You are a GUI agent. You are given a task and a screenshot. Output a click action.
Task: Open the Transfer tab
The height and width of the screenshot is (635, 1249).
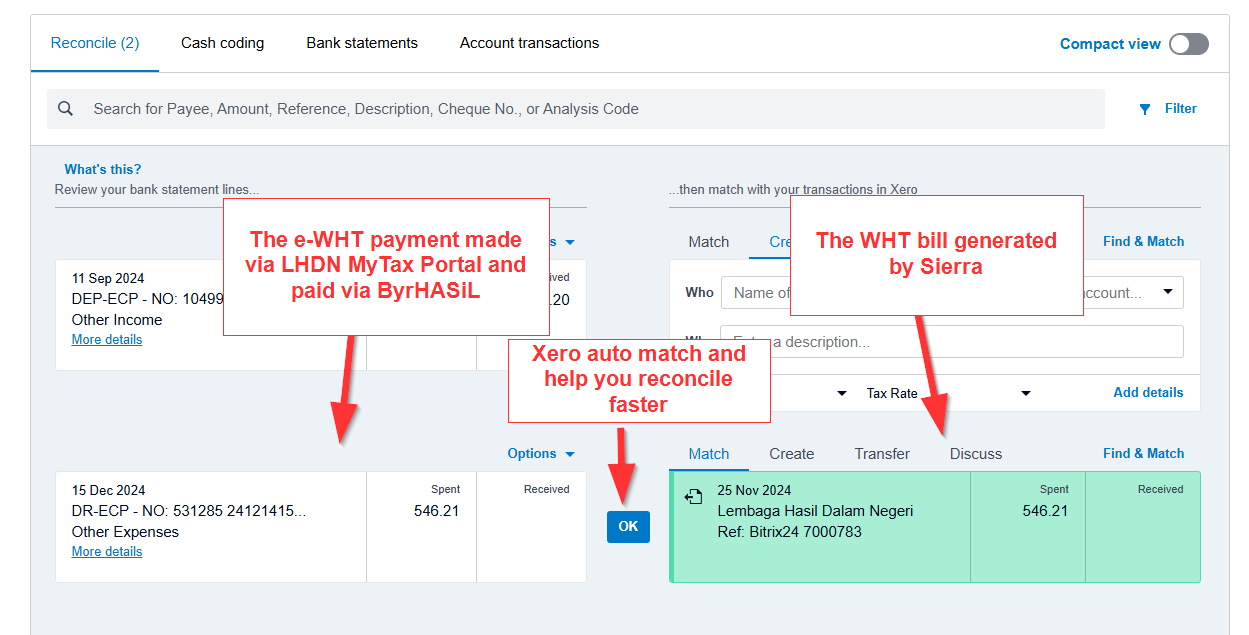coord(882,454)
